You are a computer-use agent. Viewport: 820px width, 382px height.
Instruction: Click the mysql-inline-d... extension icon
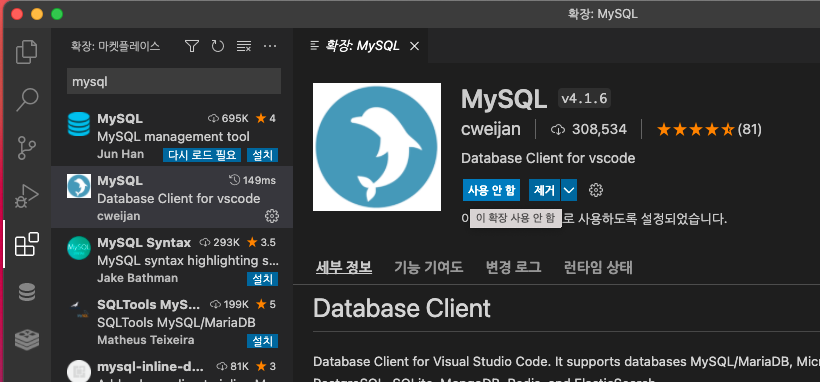click(79, 370)
